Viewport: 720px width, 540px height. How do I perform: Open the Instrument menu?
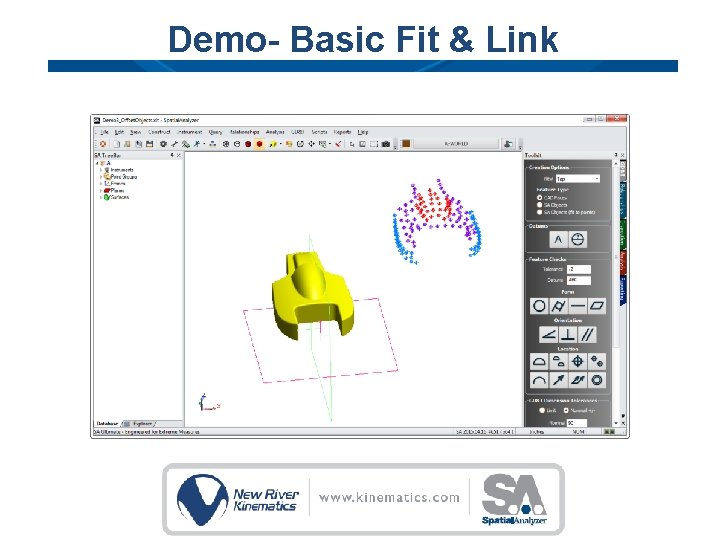click(189, 132)
